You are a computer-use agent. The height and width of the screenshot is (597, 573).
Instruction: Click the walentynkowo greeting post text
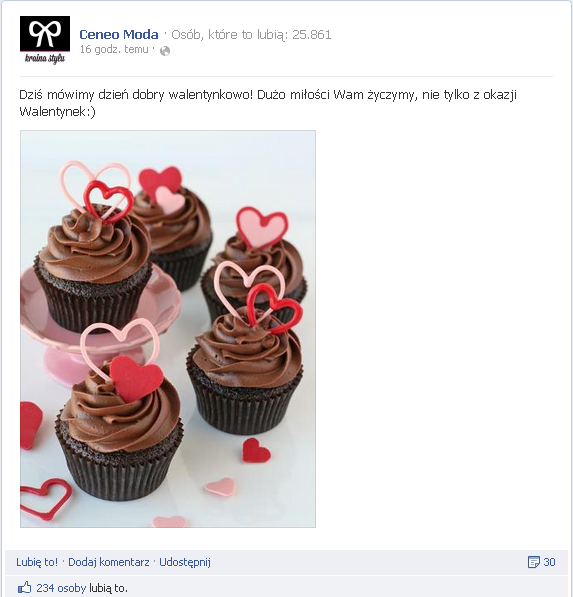pos(268,103)
